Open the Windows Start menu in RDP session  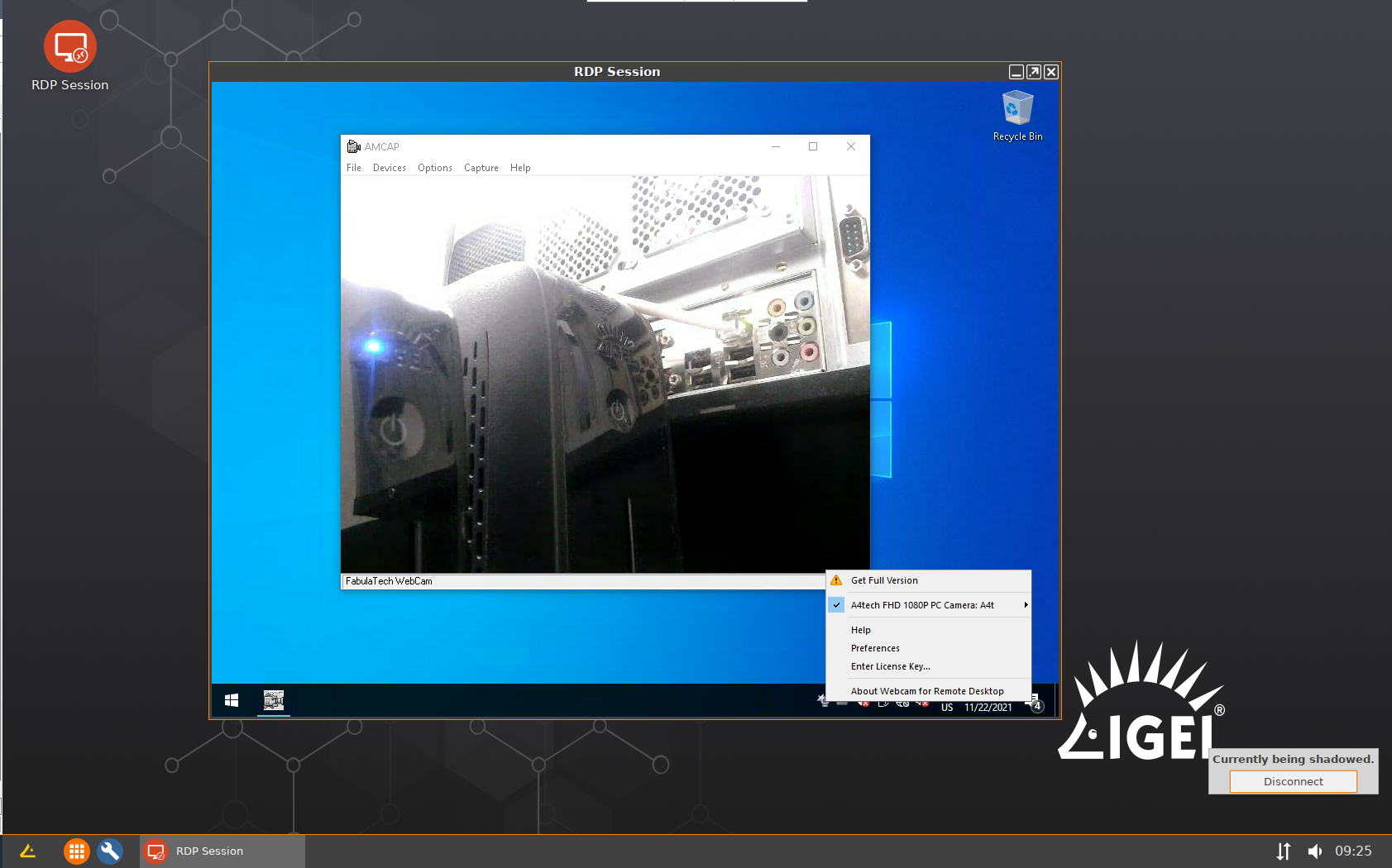pyautogui.click(x=232, y=700)
